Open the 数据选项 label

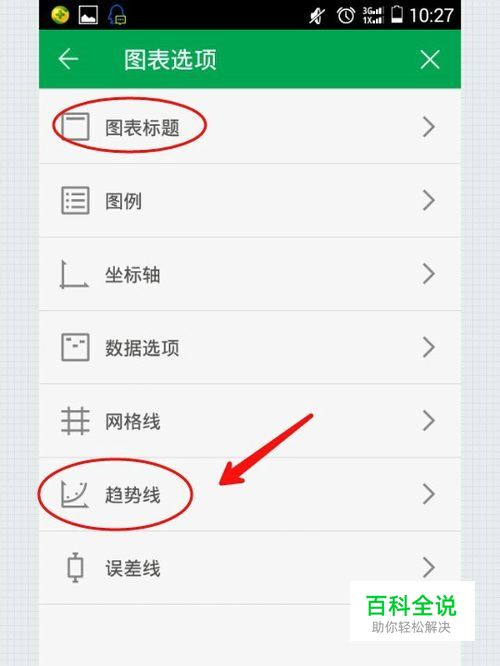tap(142, 348)
